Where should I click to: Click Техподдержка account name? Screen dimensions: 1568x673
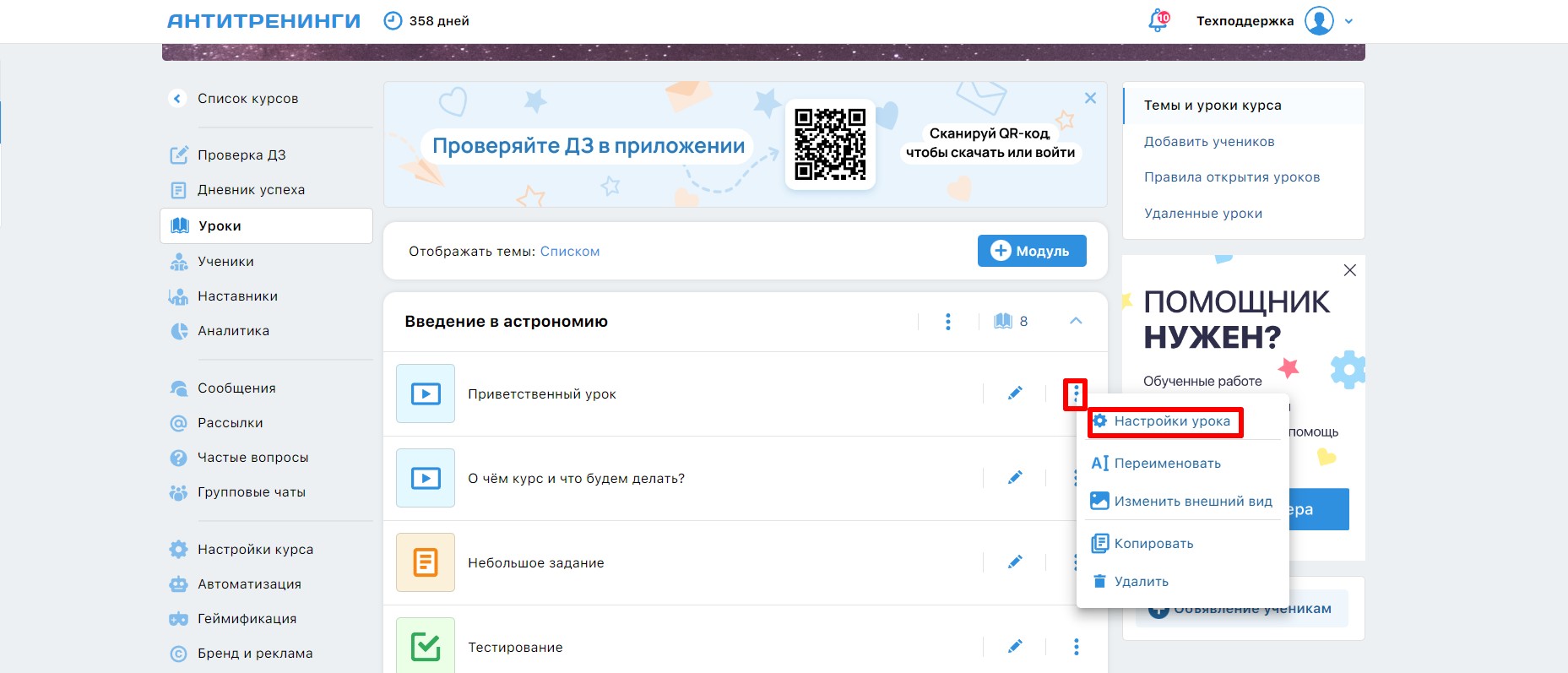(x=1245, y=21)
